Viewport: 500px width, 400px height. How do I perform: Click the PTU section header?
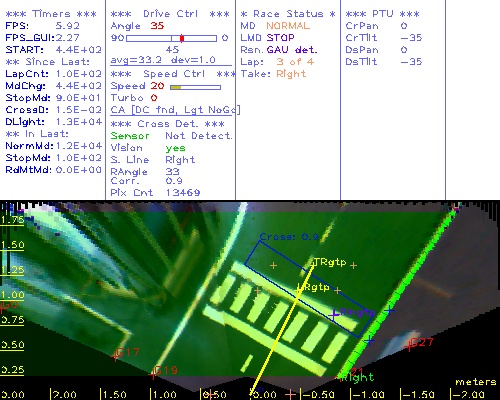382,14
